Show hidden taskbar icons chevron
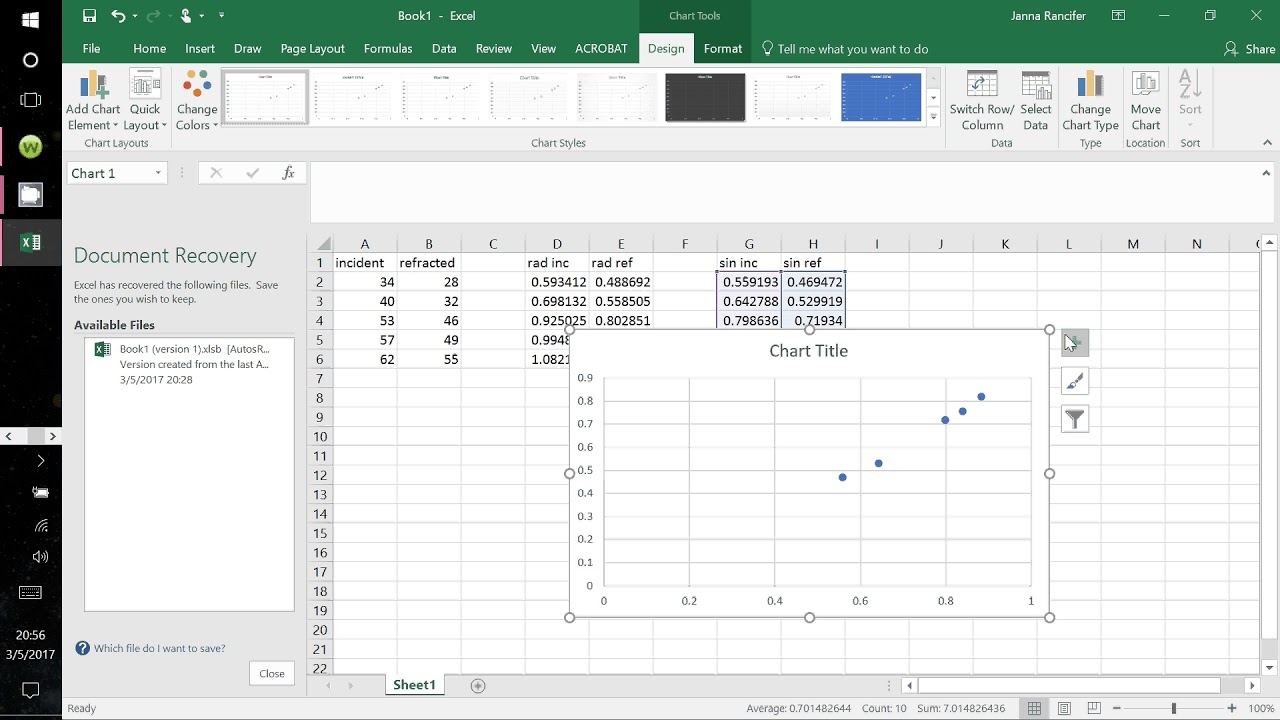This screenshot has width=1280, height=720. coord(40,461)
